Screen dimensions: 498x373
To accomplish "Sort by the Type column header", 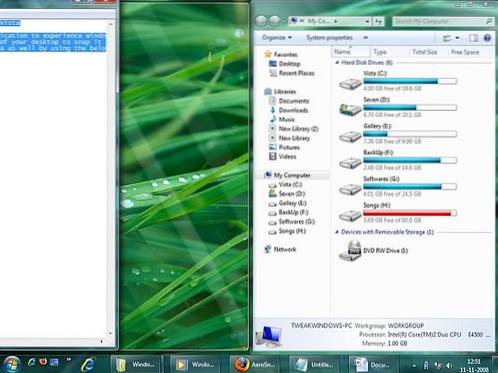I will [389, 52].
